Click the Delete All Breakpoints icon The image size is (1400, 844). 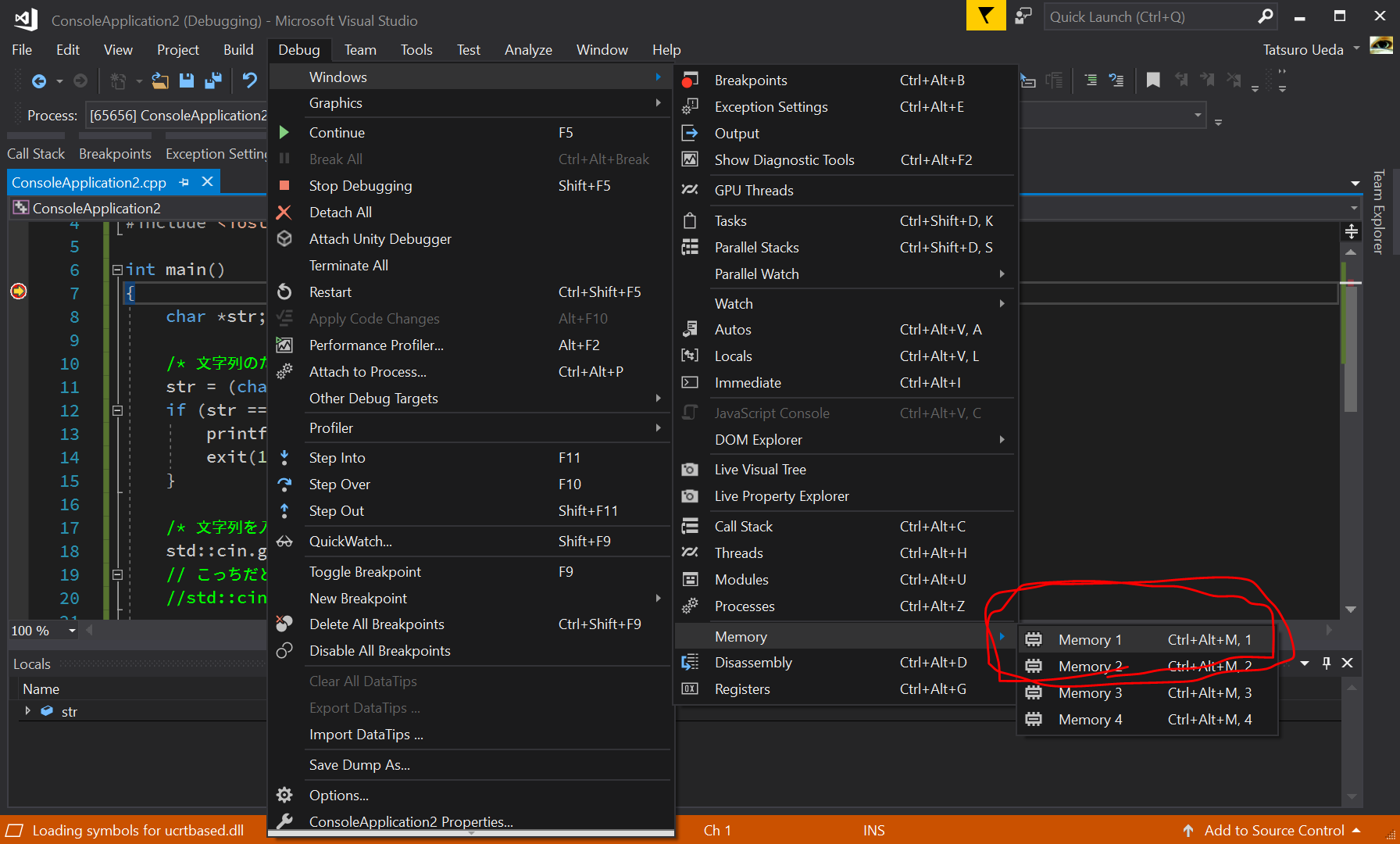284,624
